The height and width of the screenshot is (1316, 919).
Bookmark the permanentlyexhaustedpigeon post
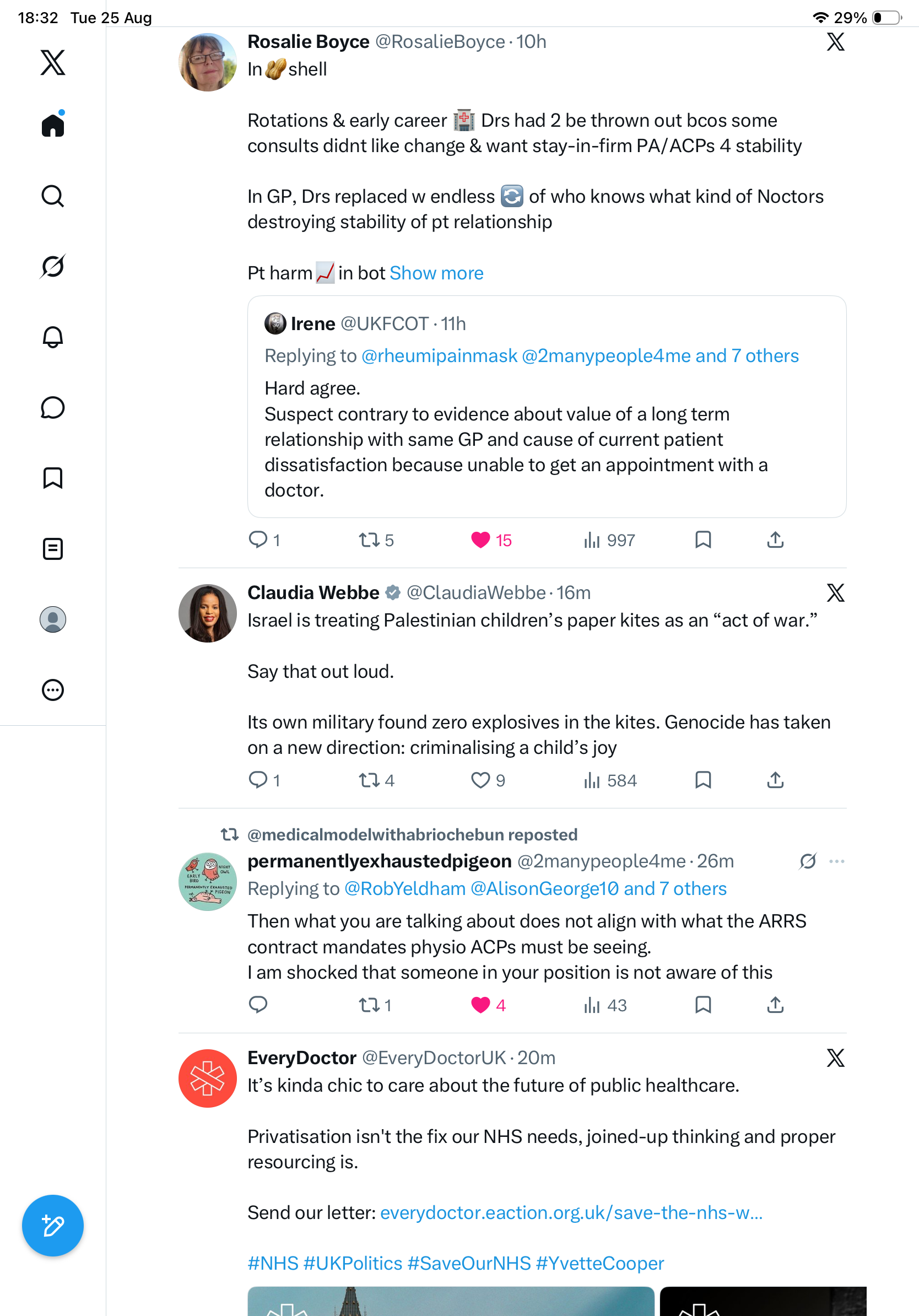[x=703, y=1005]
